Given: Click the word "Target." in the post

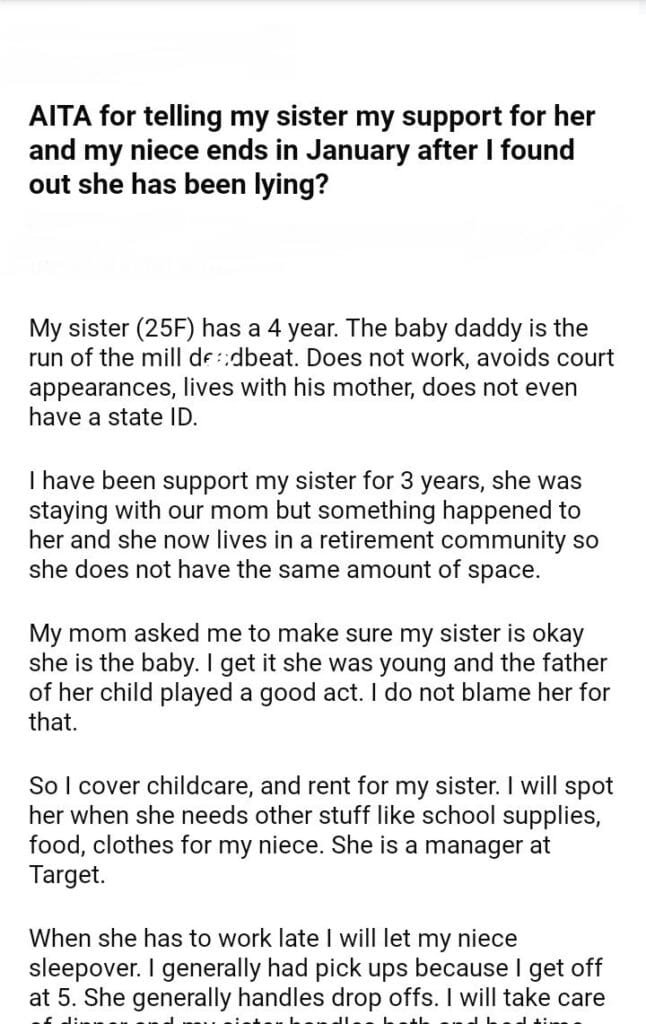Looking at the screenshot, I should click(x=65, y=876).
